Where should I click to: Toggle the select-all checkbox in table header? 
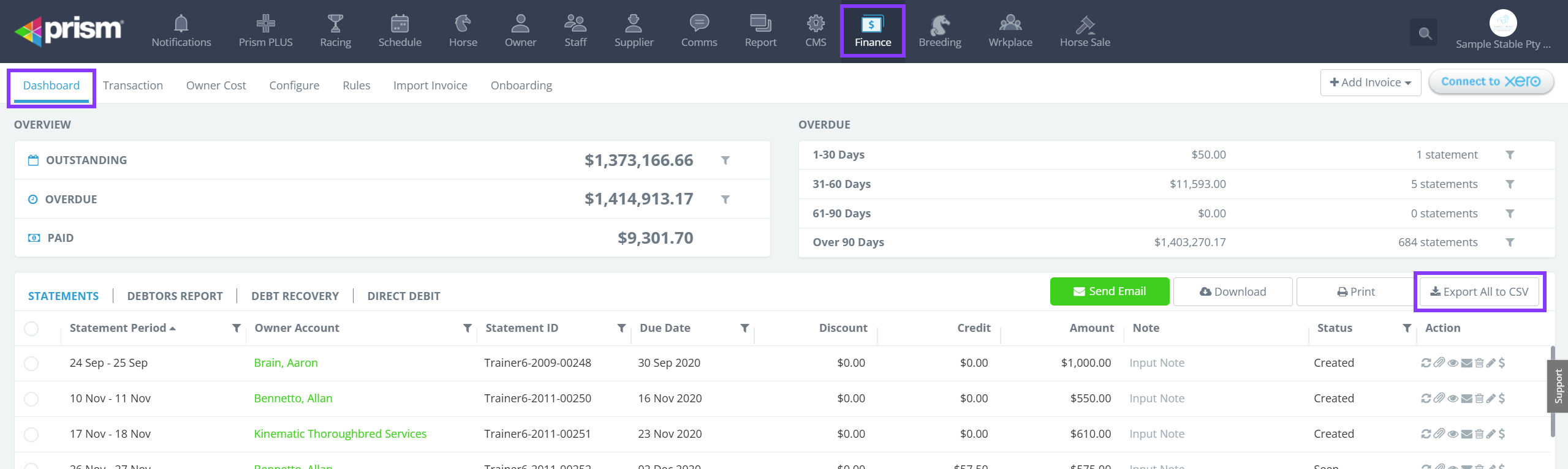tap(31, 329)
